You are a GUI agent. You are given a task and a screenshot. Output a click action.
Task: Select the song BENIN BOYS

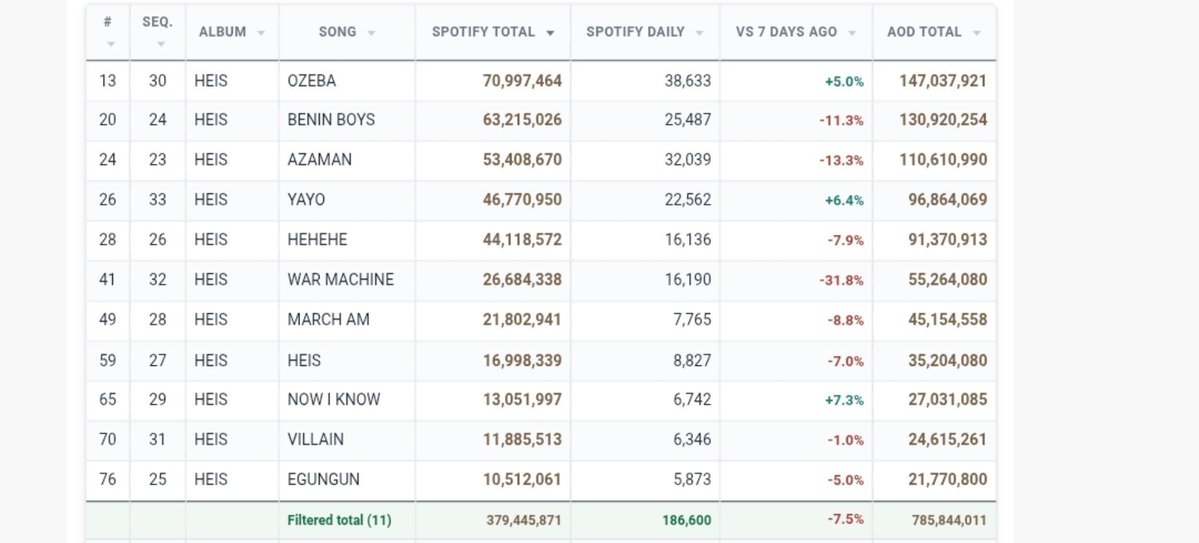[331, 120]
